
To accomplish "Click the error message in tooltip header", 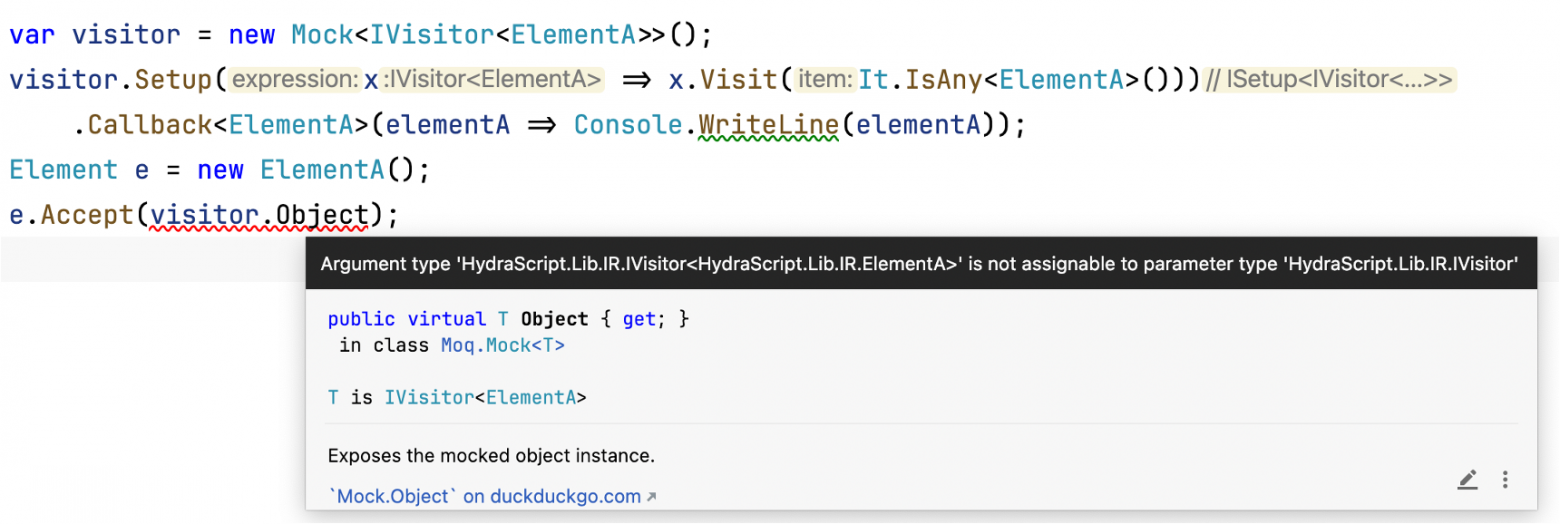I will point(919,264).
